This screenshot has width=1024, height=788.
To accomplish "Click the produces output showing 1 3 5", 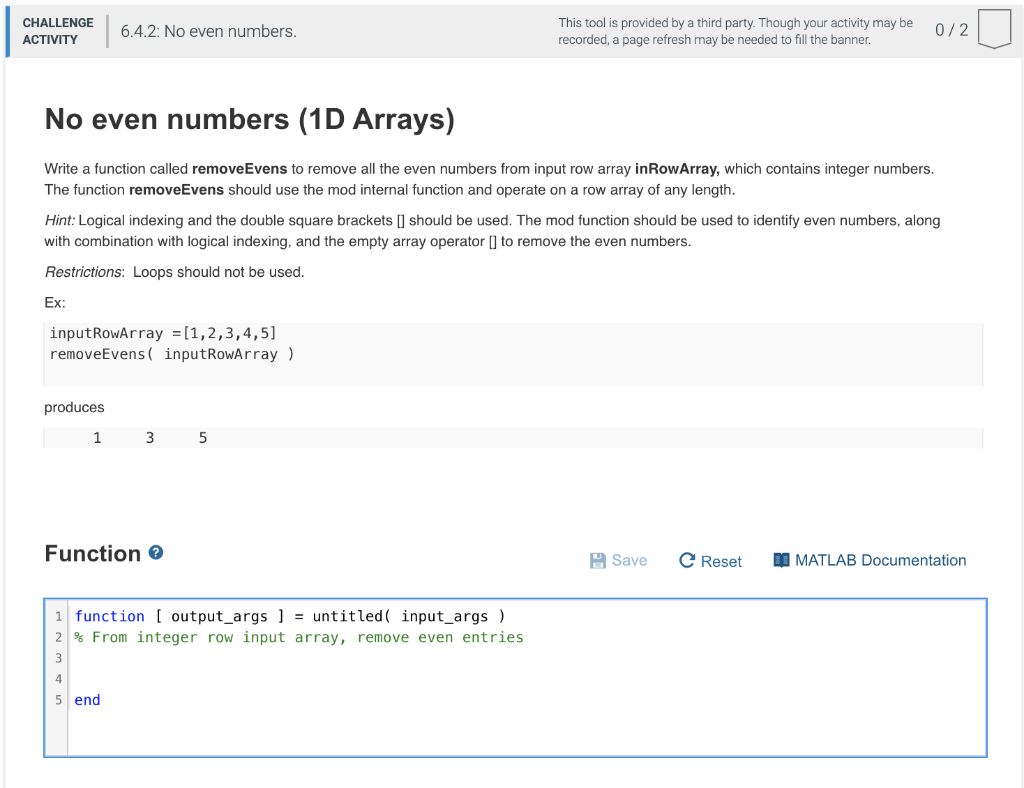I will click(150, 437).
